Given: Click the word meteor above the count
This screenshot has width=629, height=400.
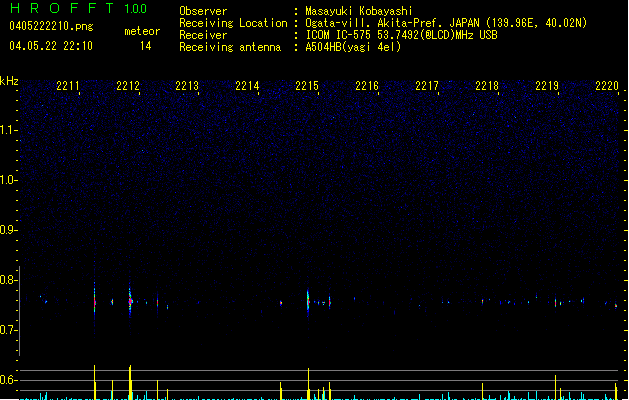Looking at the screenshot, I should tap(142, 31).
